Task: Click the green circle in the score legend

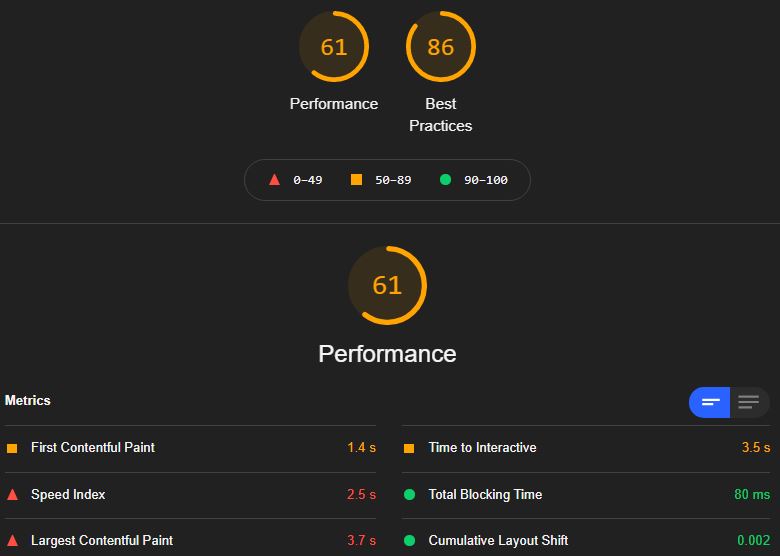Action: tap(445, 180)
